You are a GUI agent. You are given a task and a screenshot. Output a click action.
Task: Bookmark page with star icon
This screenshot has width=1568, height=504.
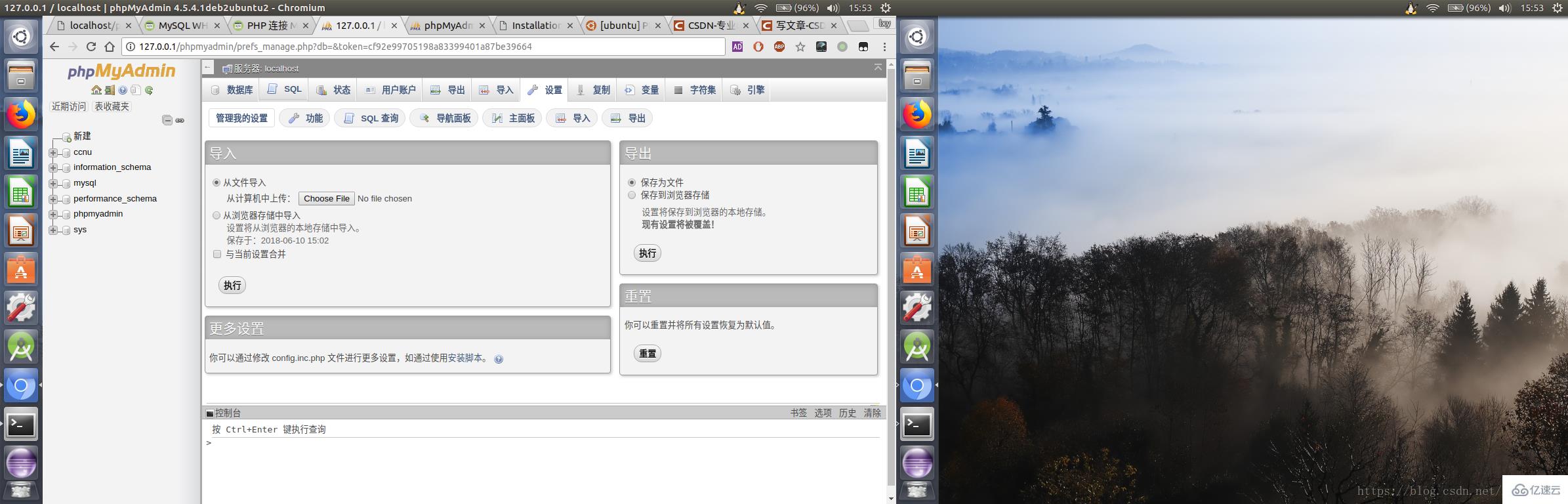click(x=800, y=47)
